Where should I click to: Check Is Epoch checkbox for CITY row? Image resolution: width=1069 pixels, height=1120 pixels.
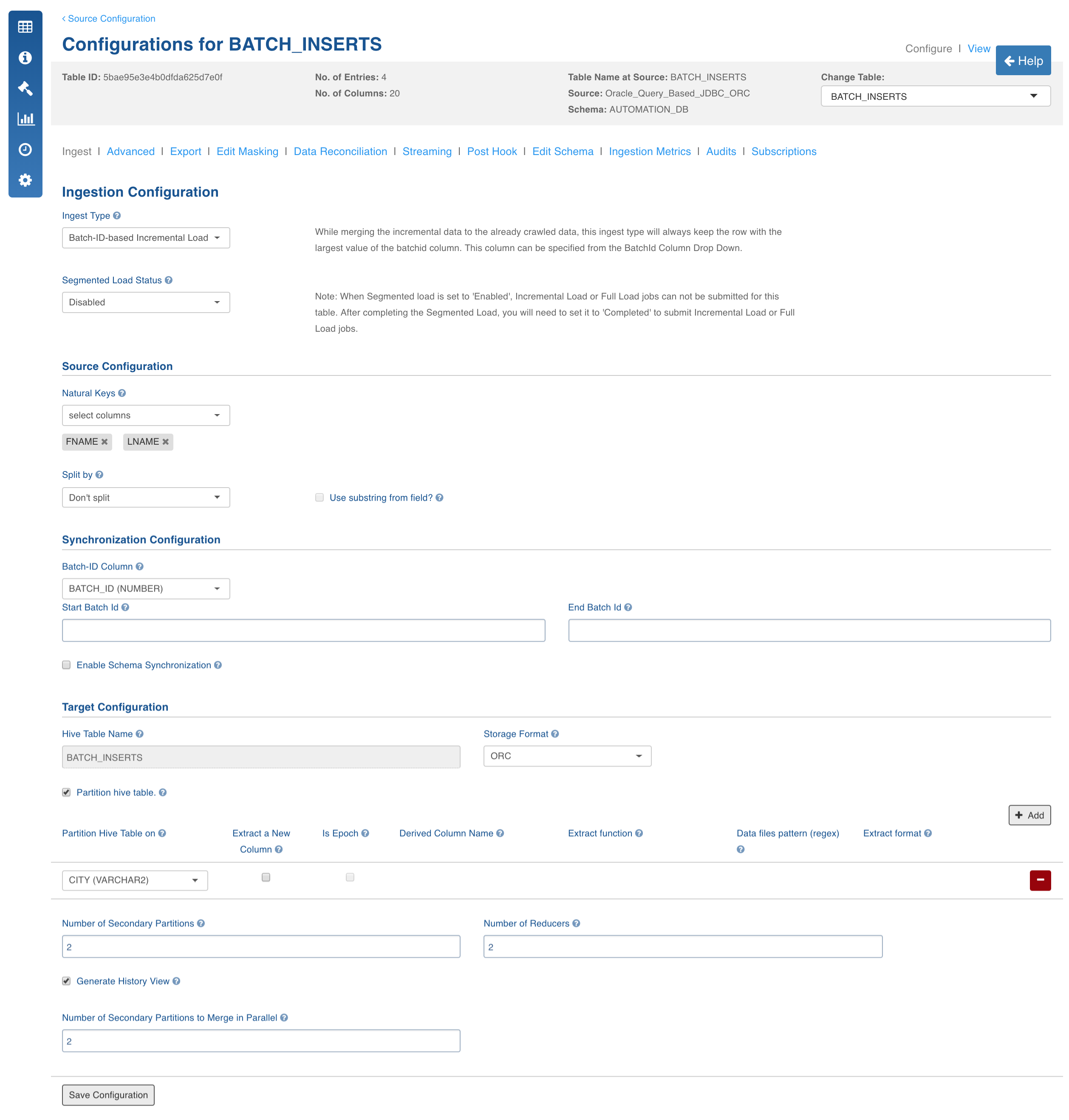[351, 877]
